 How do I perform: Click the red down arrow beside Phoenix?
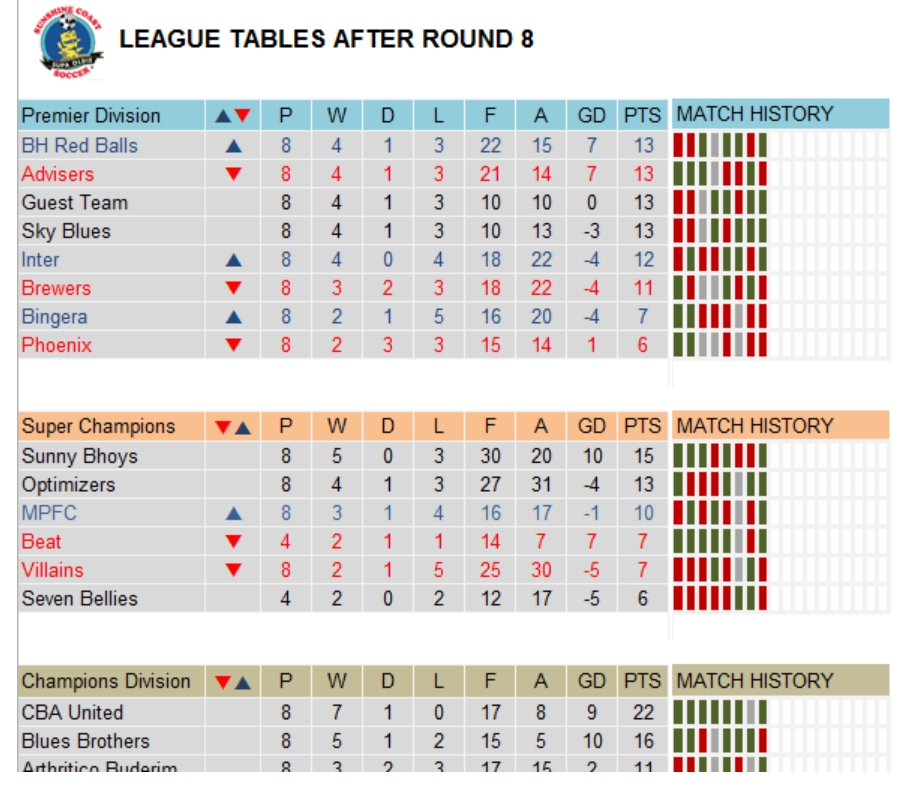click(x=234, y=346)
